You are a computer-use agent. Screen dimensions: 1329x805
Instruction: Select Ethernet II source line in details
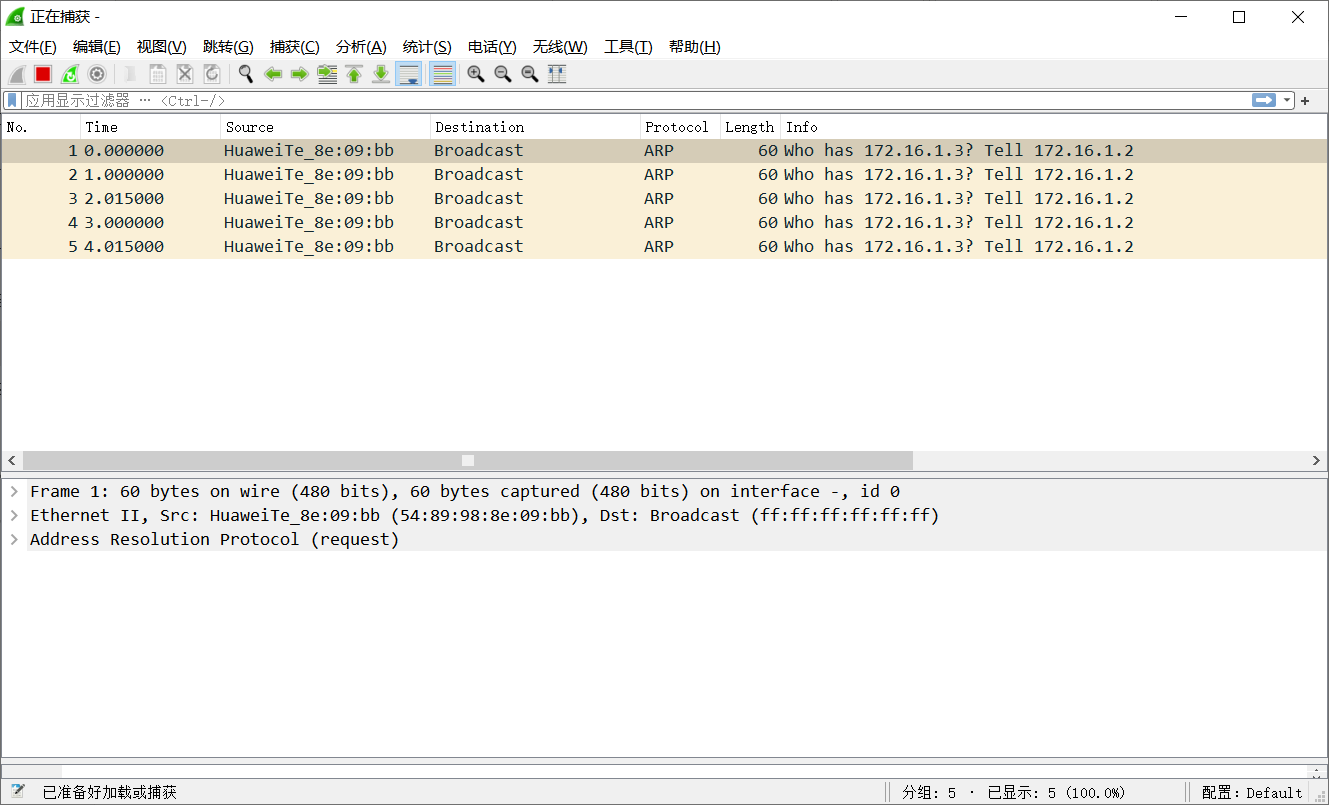pyautogui.click(x=664, y=515)
